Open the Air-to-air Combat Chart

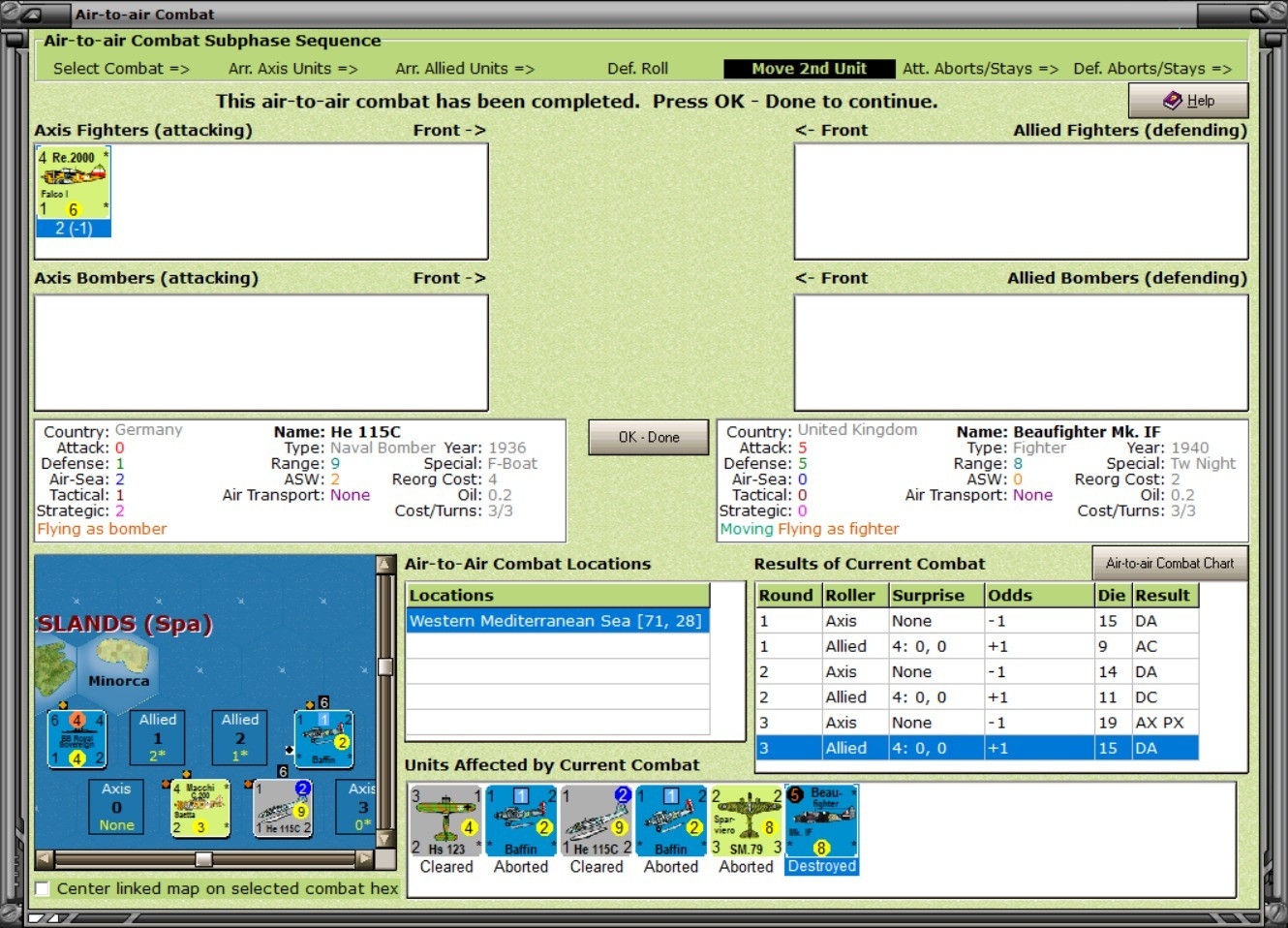(1170, 563)
